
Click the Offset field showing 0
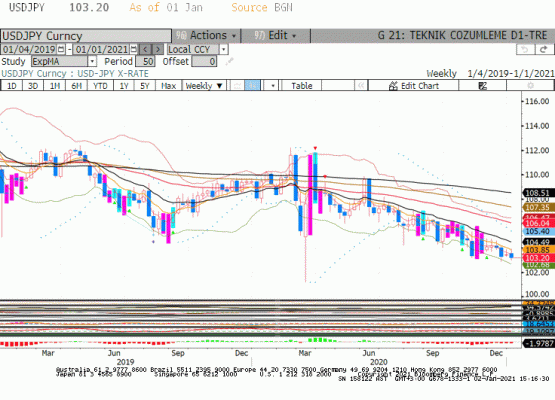(x=204, y=61)
